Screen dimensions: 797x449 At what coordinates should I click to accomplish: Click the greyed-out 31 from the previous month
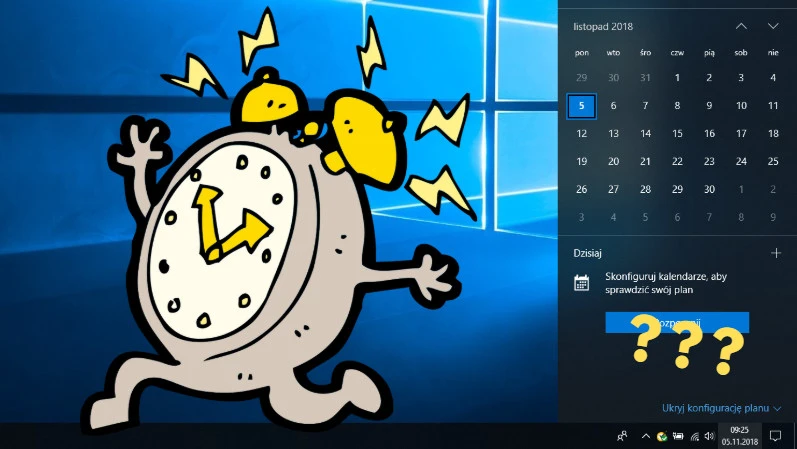[646, 78]
